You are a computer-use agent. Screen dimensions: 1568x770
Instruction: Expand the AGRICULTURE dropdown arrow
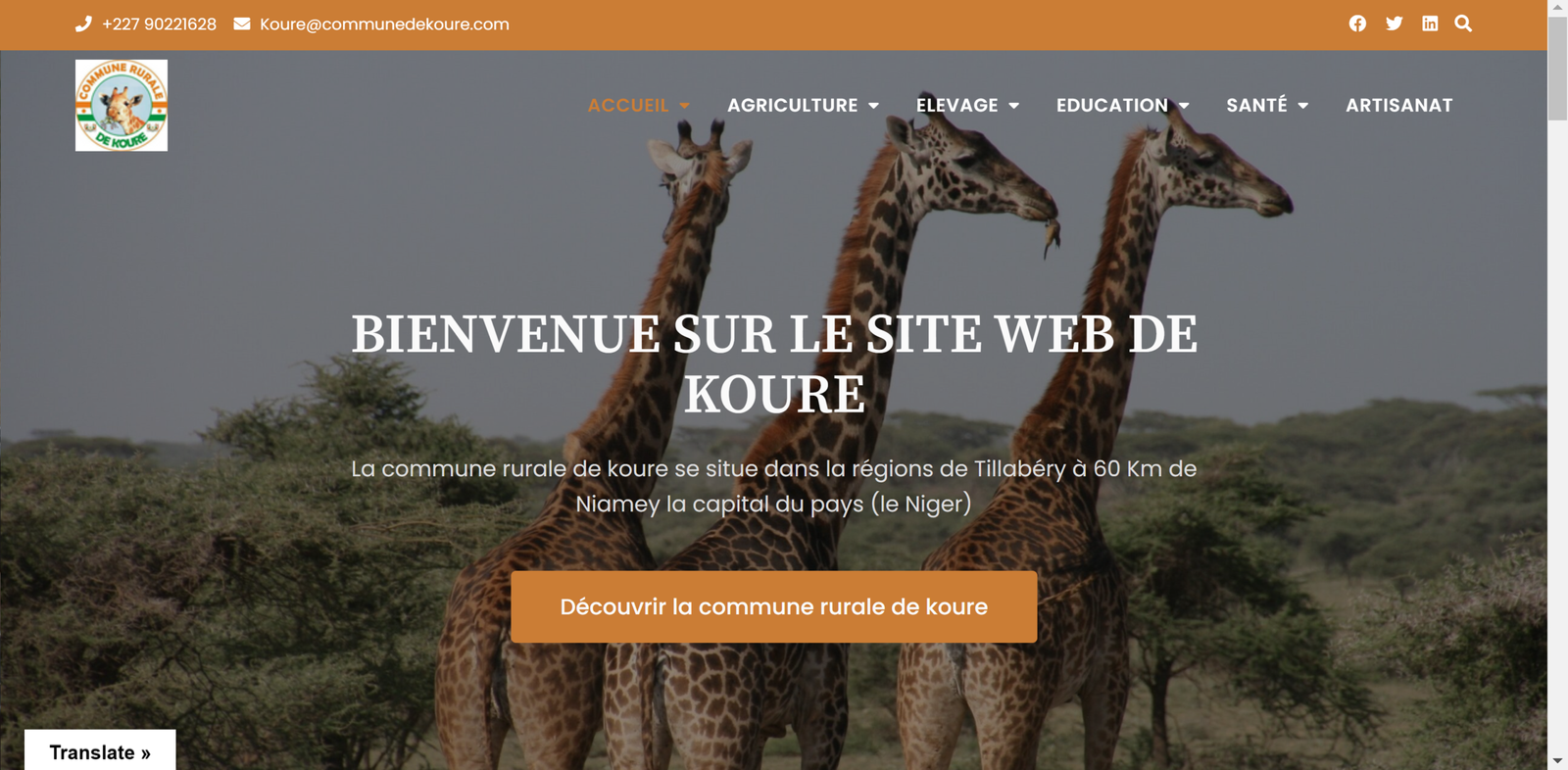tap(873, 106)
